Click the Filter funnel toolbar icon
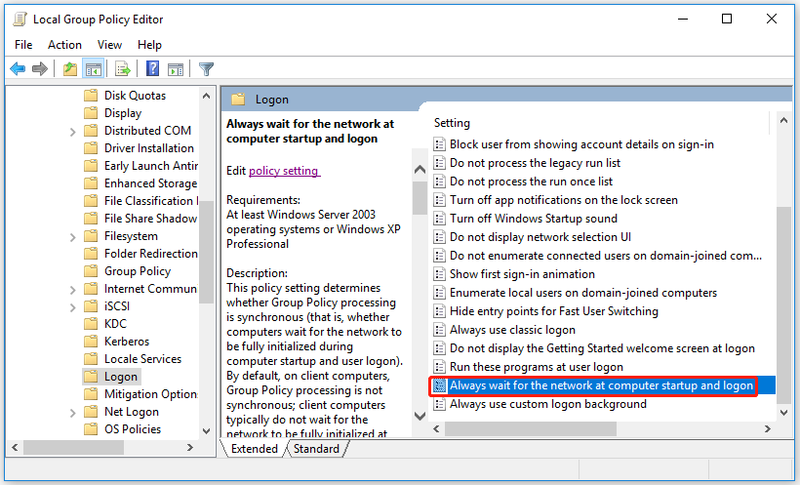This screenshot has width=800, height=485. point(206,68)
